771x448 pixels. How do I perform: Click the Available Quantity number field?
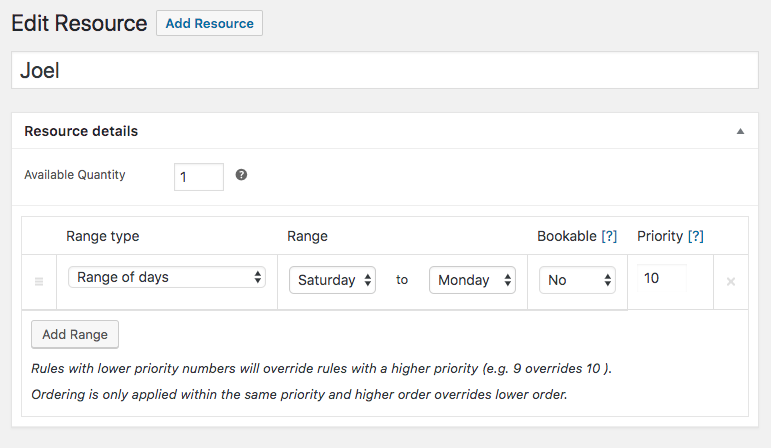198,177
